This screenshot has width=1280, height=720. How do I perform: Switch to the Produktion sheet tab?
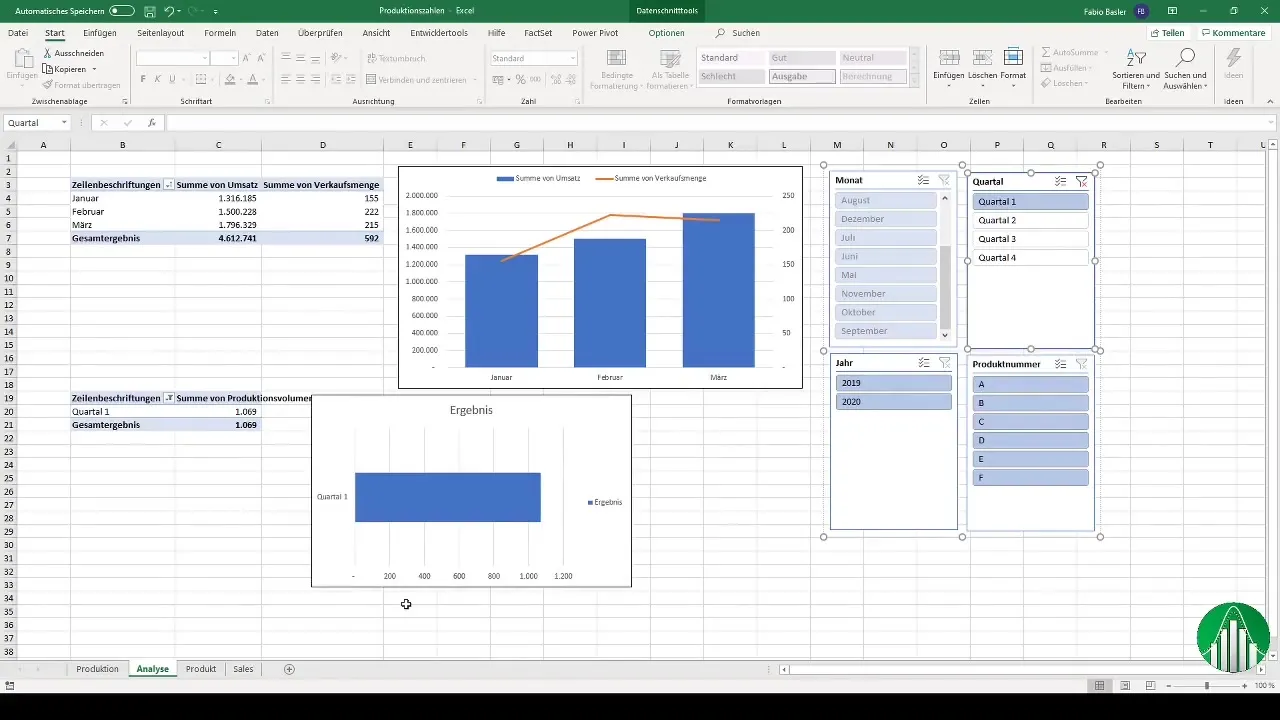point(97,669)
